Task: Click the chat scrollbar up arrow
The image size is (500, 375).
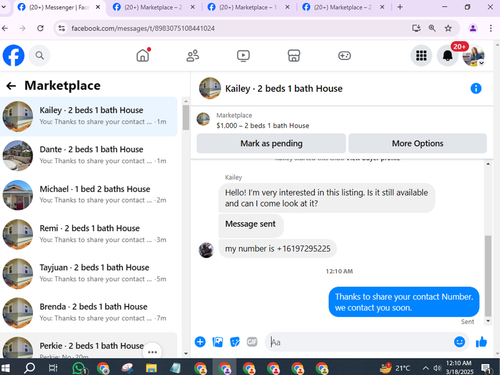Action: (488, 164)
